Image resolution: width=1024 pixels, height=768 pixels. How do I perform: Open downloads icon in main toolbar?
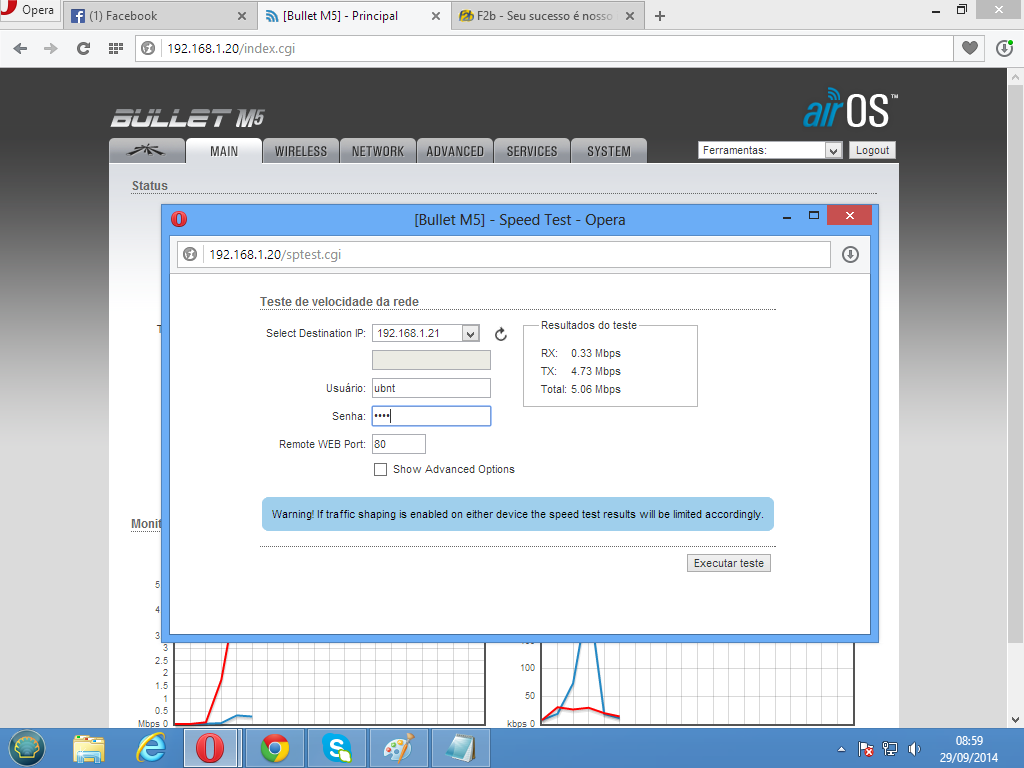click(x=1004, y=48)
